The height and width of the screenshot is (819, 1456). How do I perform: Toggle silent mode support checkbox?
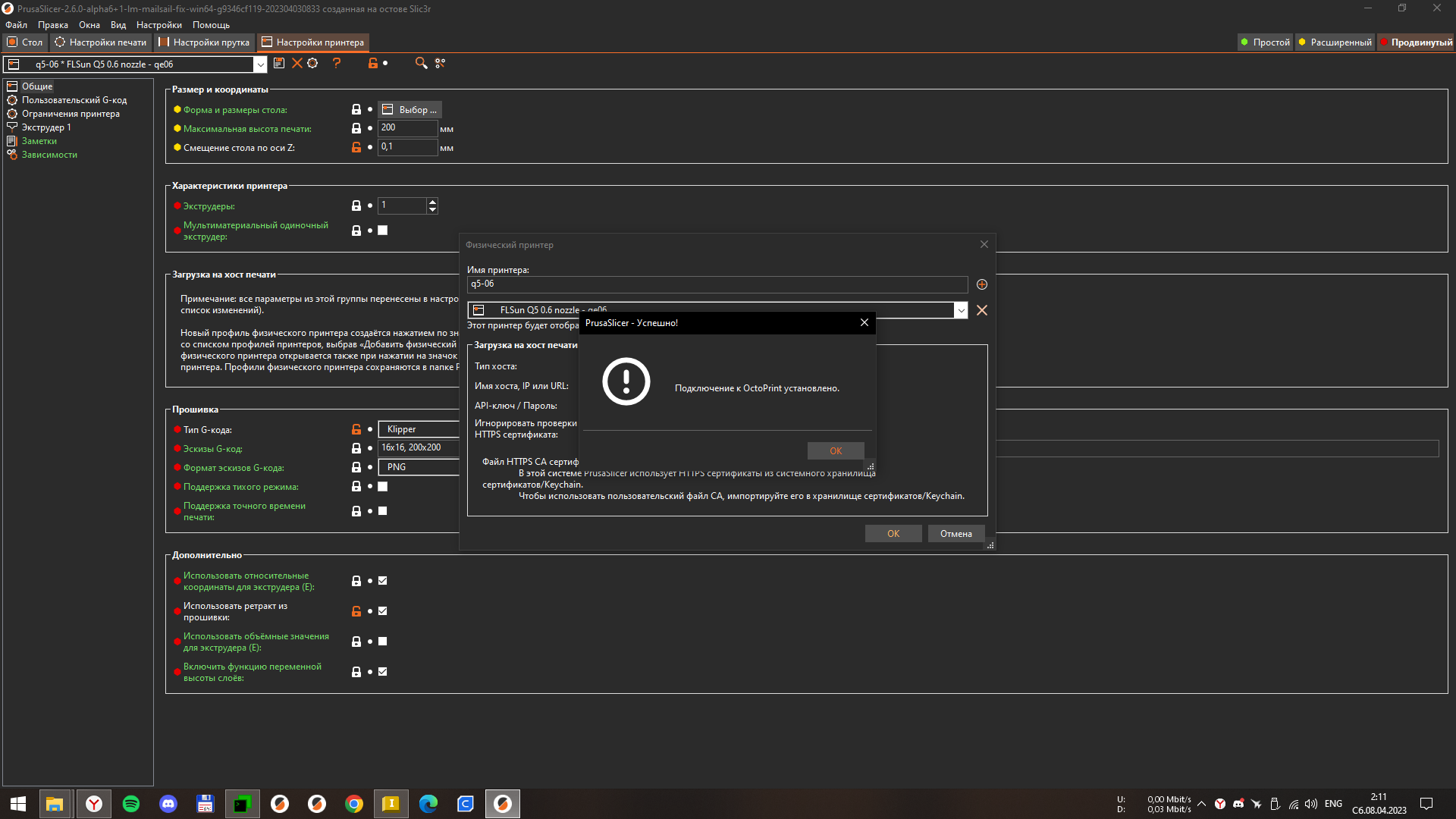click(383, 486)
